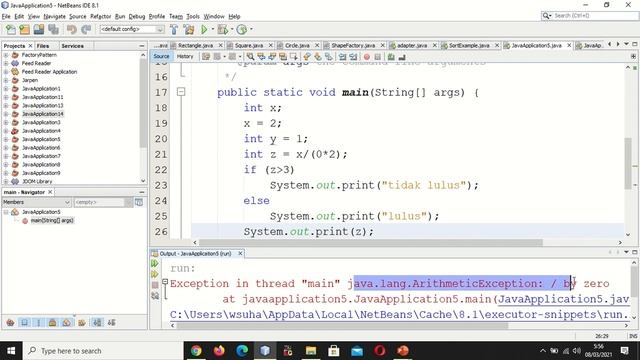Expand the Feed Reader project node
The image size is (640, 360).
coord(6,63)
